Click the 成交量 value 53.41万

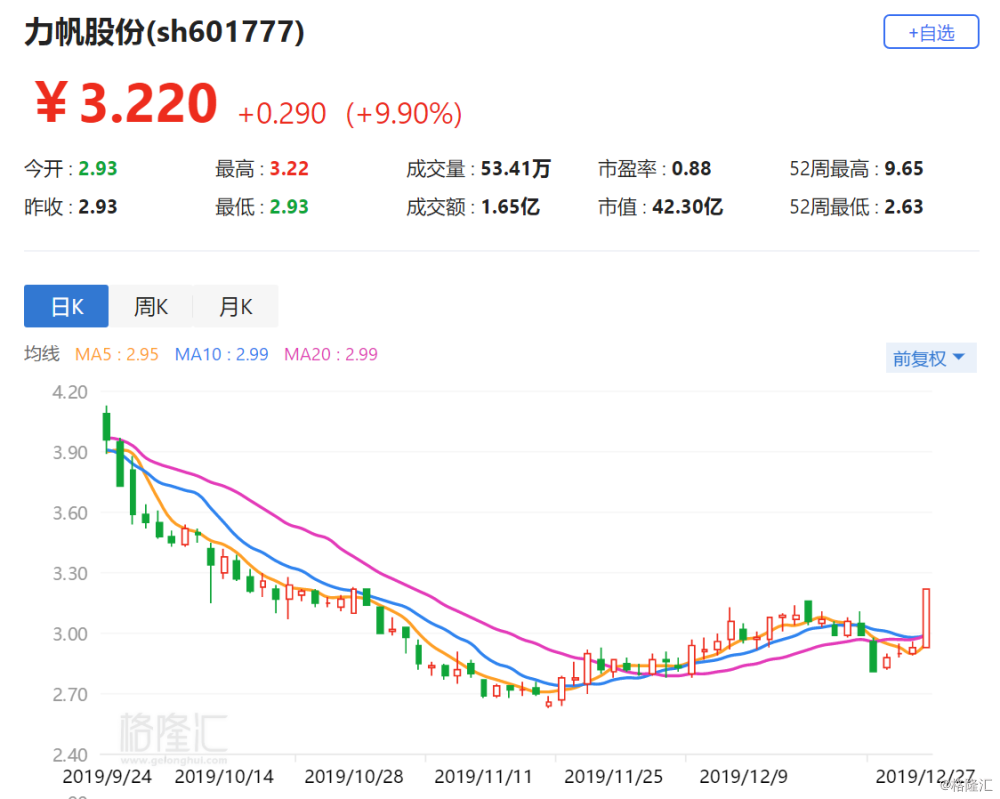(x=515, y=168)
